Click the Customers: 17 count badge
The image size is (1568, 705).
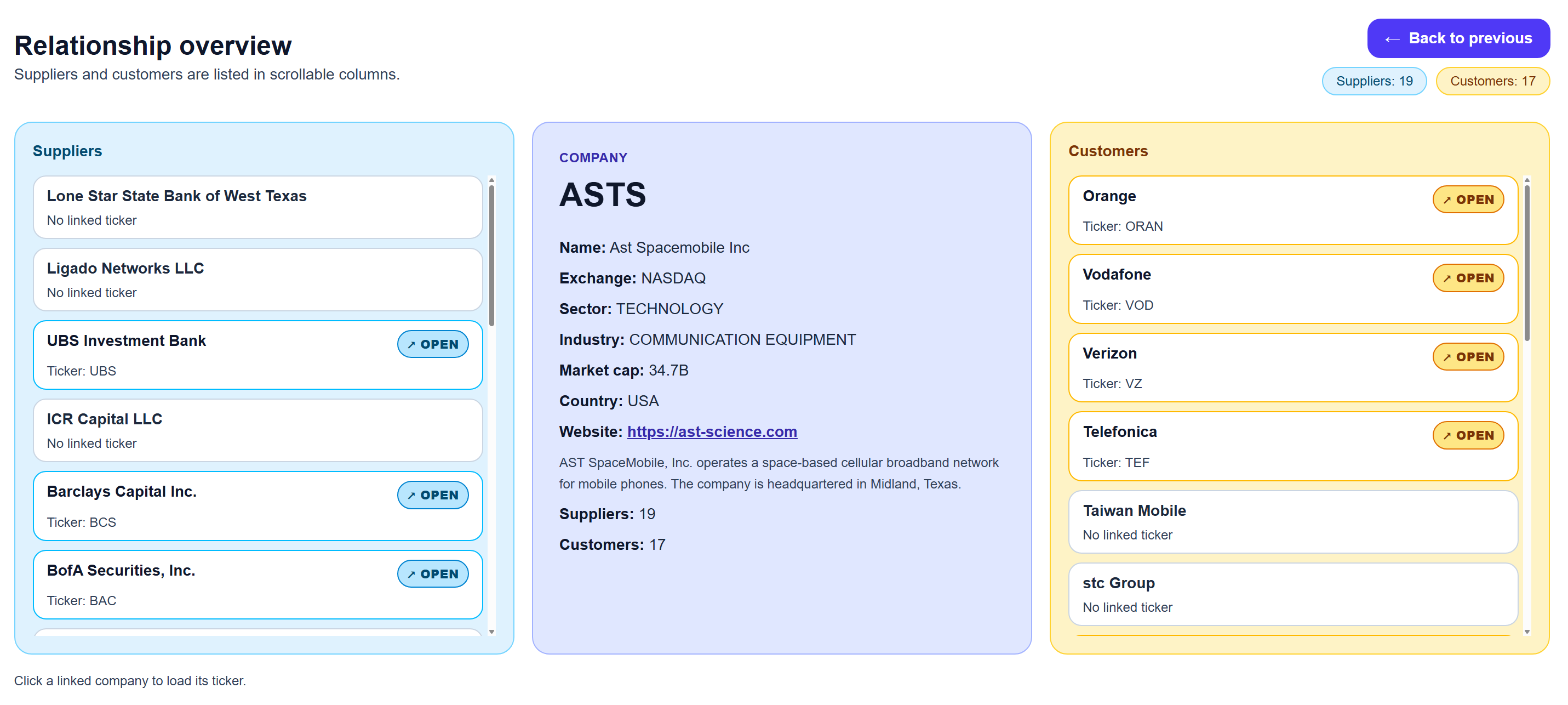[x=1491, y=81]
